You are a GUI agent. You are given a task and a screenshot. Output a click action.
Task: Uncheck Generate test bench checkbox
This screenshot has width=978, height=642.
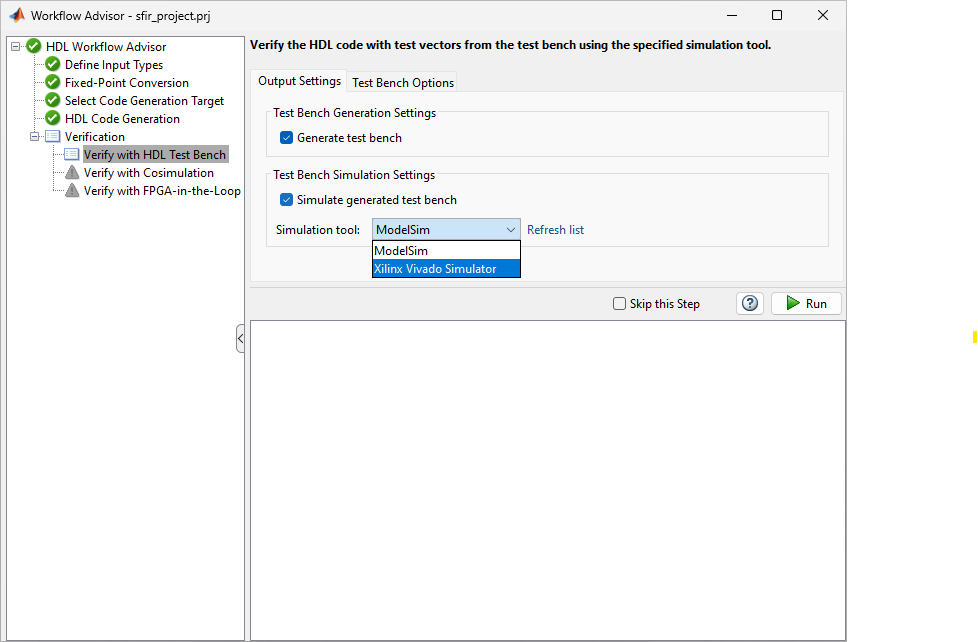tap(287, 138)
